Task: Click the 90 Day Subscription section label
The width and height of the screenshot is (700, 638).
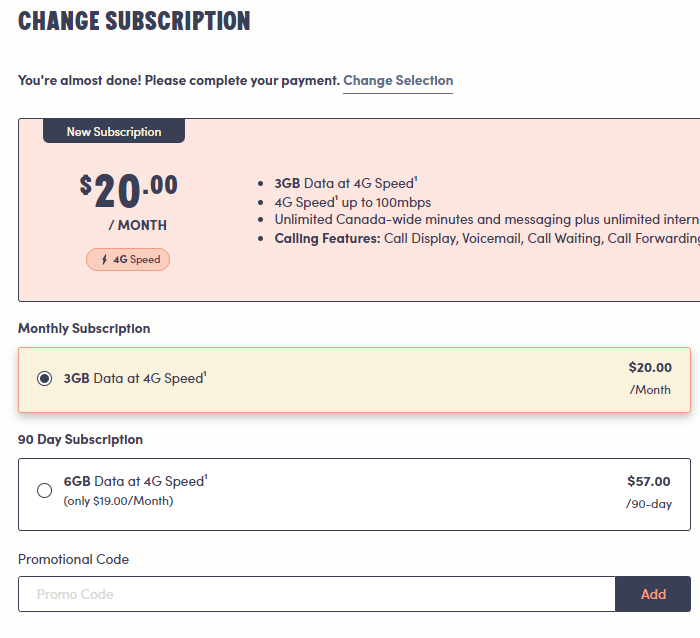Action: [x=80, y=440]
